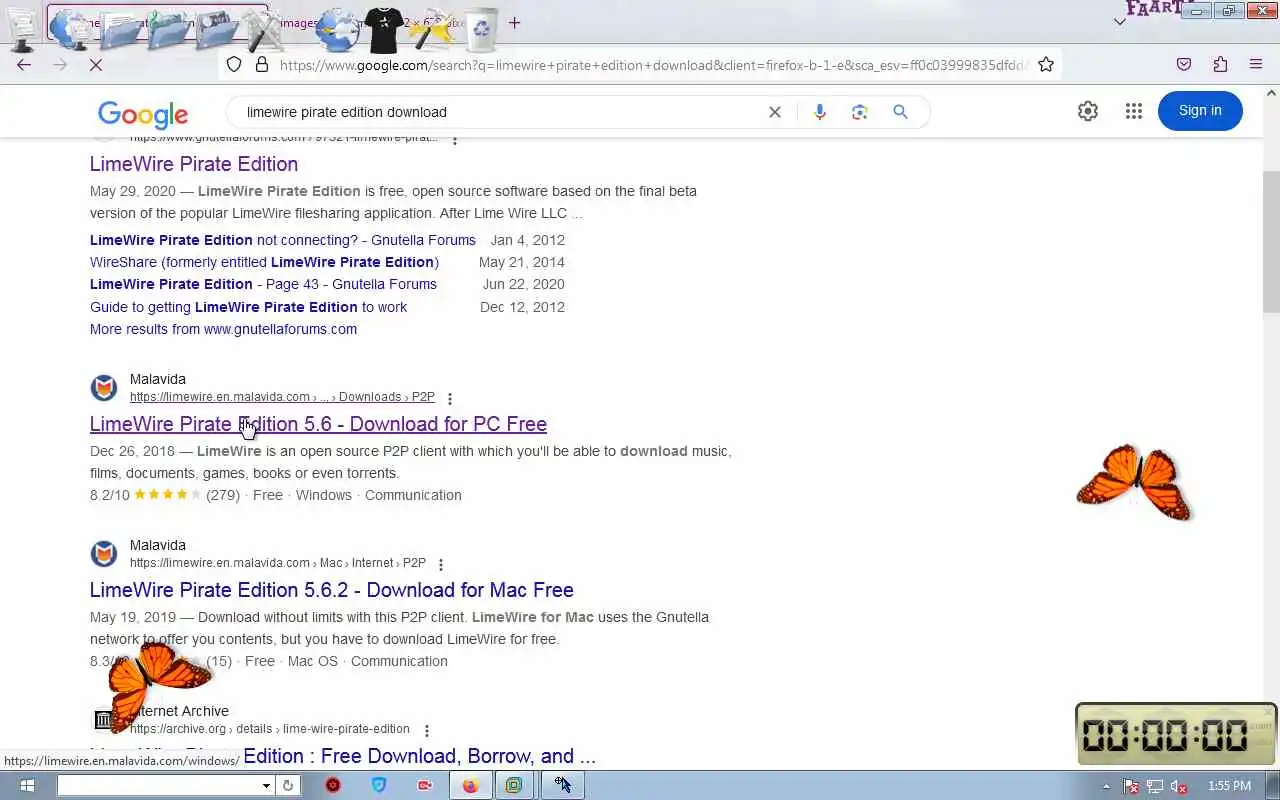Click the Google logo
The height and width of the screenshot is (800, 1280).
(x=143, y=114)
